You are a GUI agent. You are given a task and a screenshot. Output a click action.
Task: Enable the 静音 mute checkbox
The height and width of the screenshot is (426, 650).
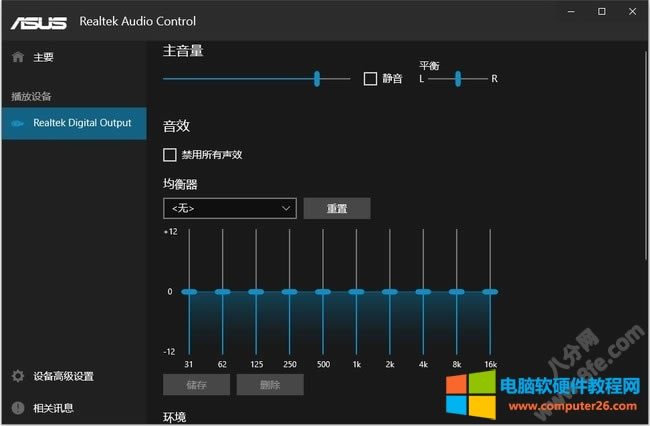(x=370, y=78)
